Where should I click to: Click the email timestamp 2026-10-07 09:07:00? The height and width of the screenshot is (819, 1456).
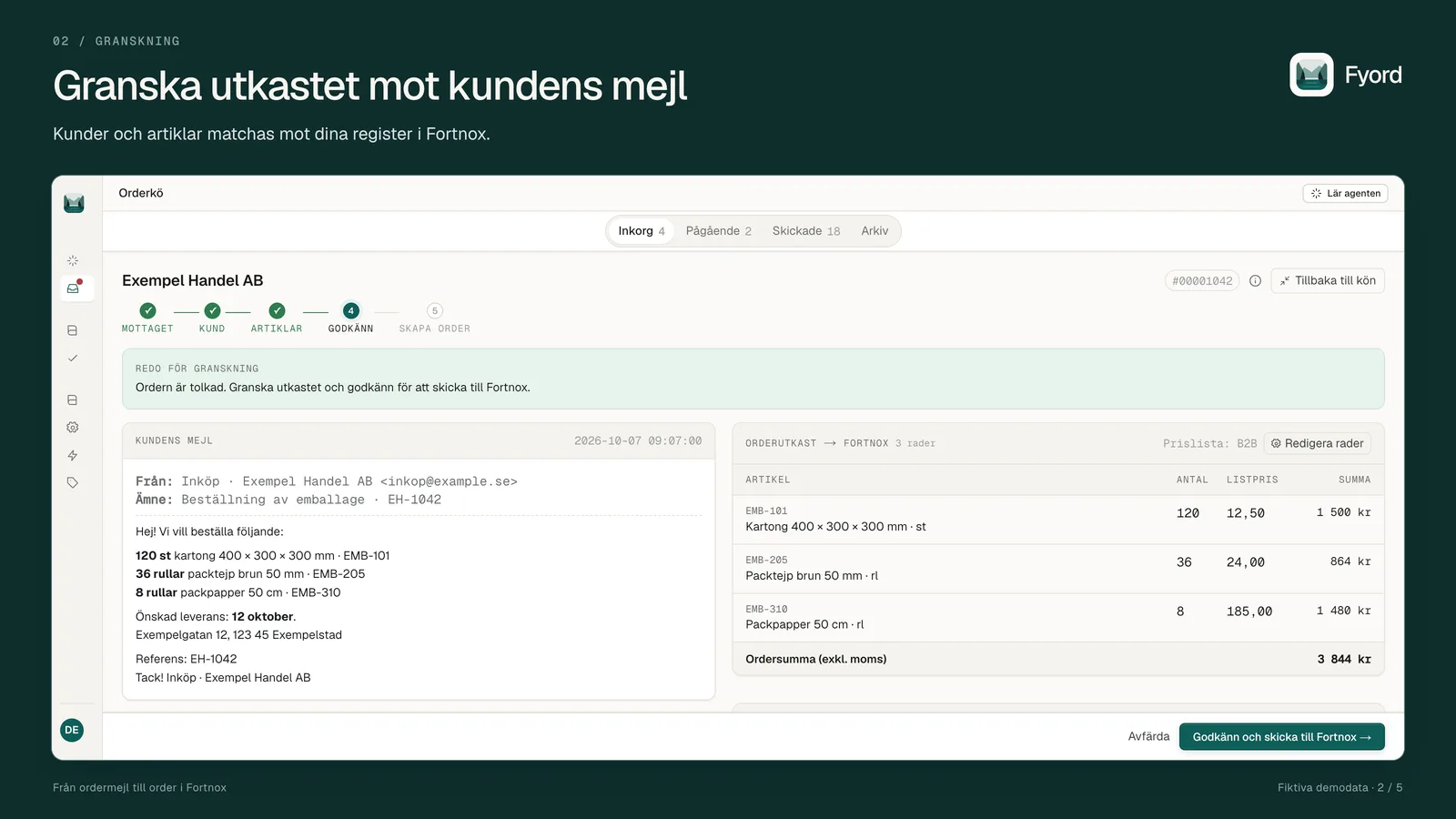click(638, 440)
